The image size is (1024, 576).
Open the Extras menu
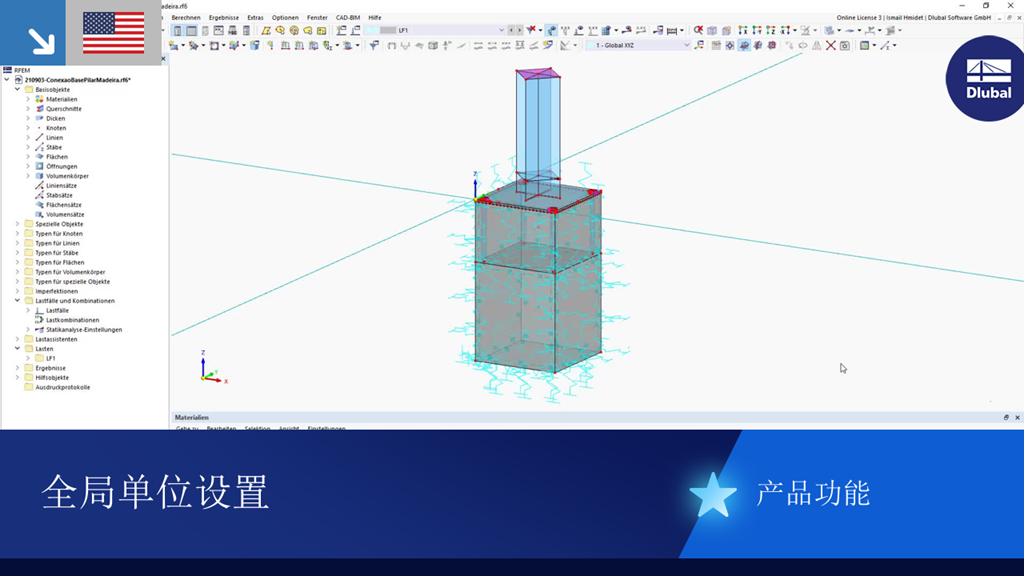255,18
